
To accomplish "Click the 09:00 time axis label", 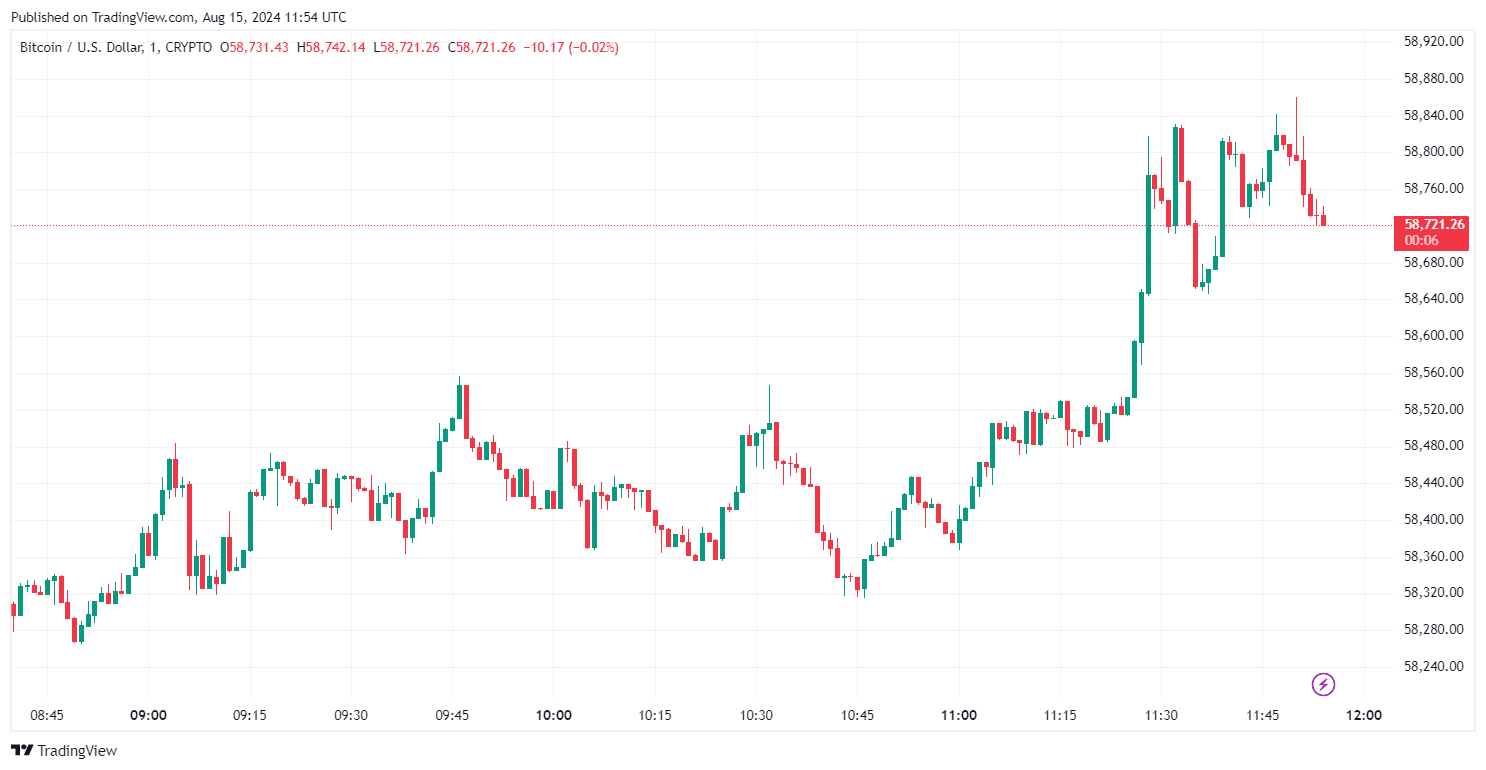I will 148,715.
